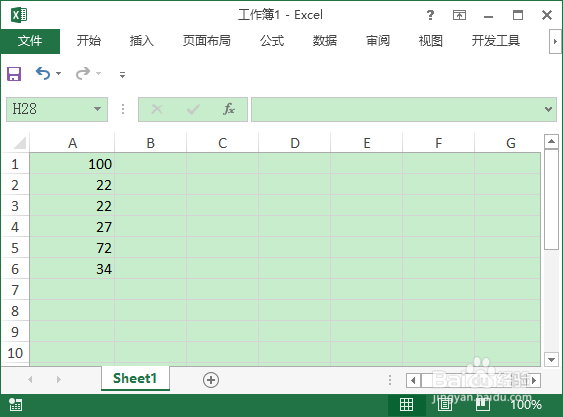This screenshot has width=563, height=417.
Task: Open Insert Function fx dialog
Action: 229,109
